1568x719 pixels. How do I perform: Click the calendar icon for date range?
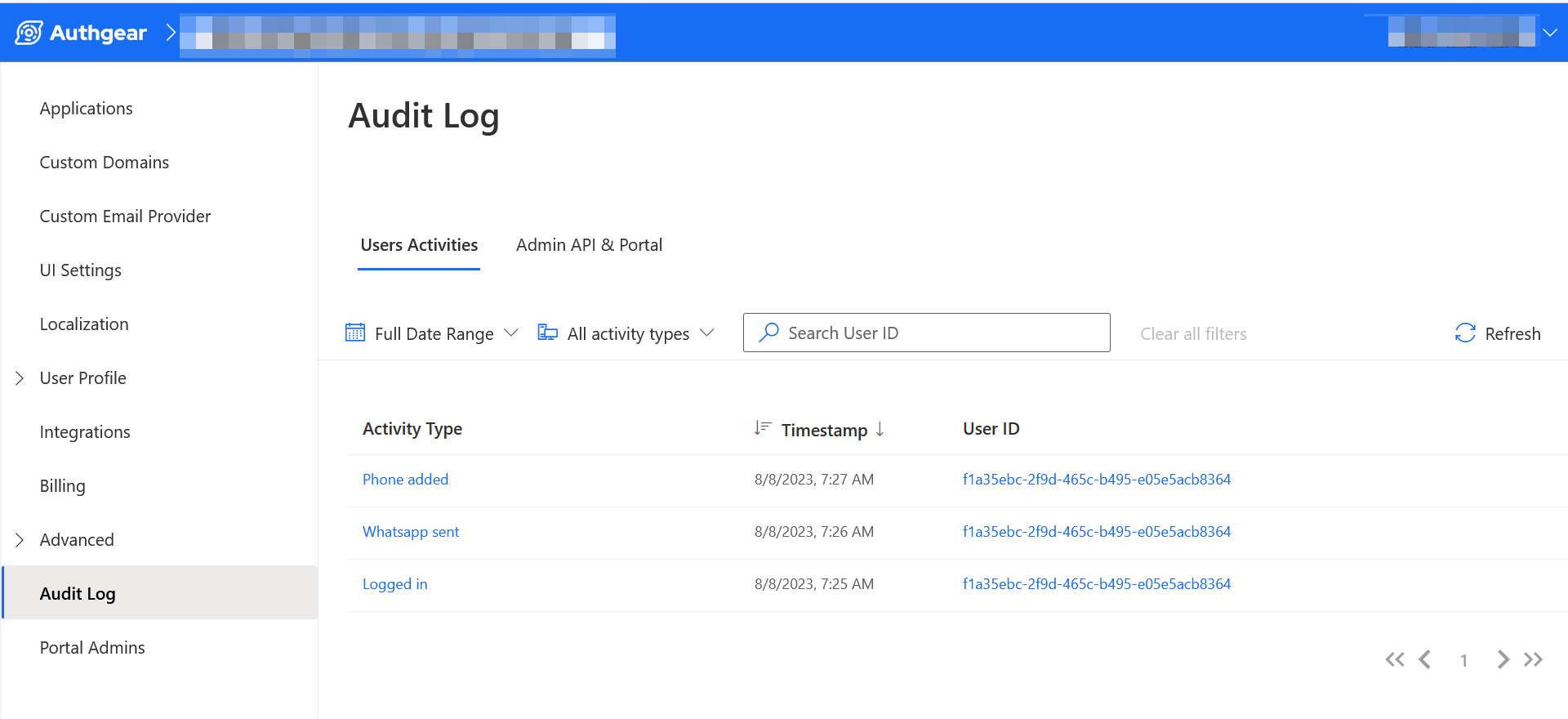(355, 333)
